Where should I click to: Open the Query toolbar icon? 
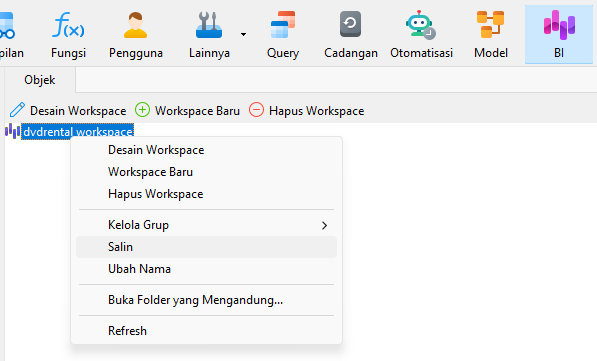coord(283,25)
